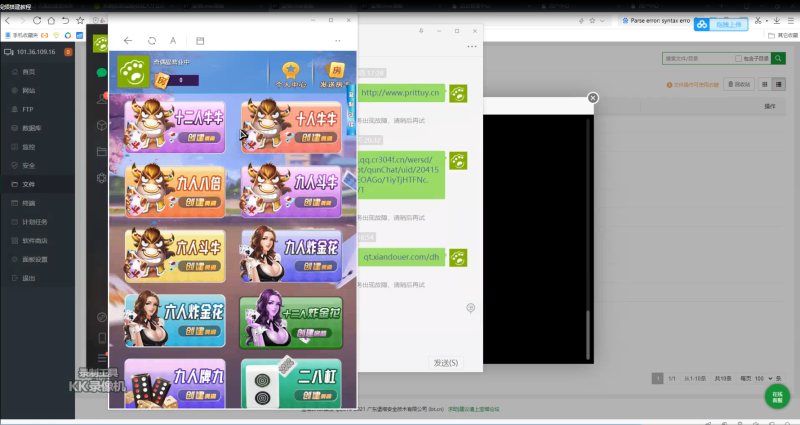Create a 十人牛牛 room
Image resolution: width=800 pixels, height=425 pixels.
(316, 137)
